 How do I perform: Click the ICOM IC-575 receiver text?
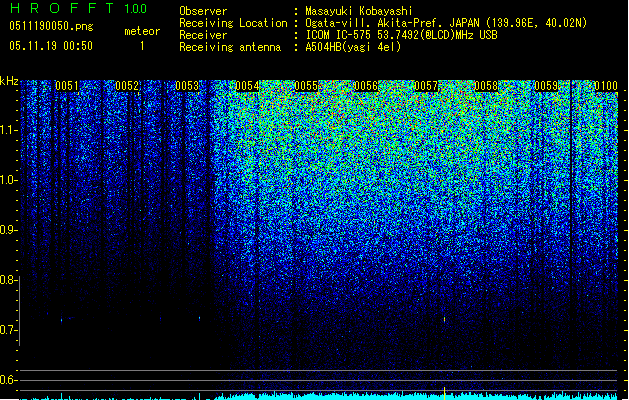click(x=401, y=35)
